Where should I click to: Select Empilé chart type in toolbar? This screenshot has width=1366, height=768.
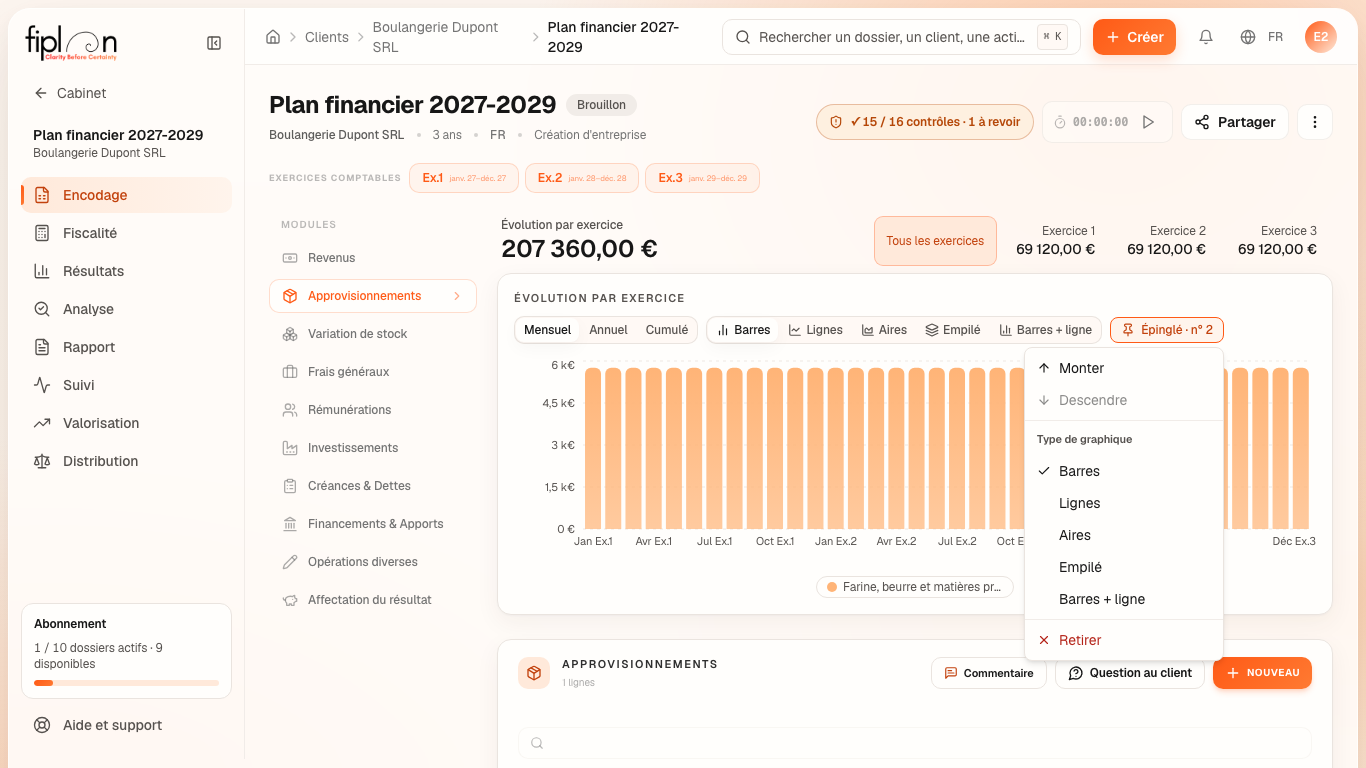click(x=953, y=330)
